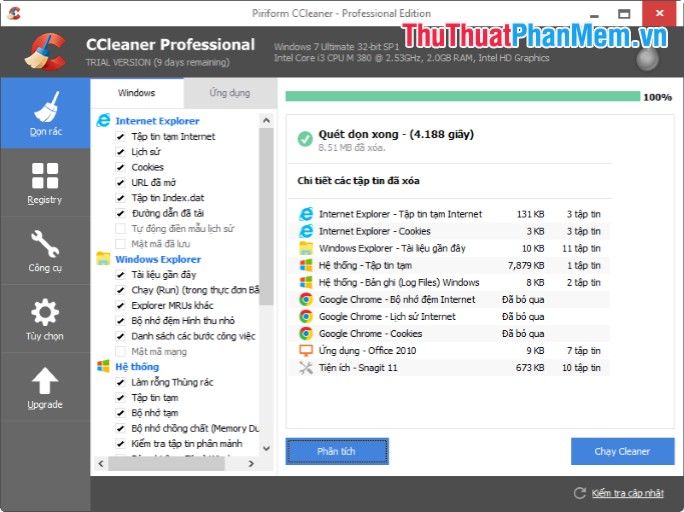
Task: Click the horizontal scrollbar thumb under list
Action: (166, 464)
